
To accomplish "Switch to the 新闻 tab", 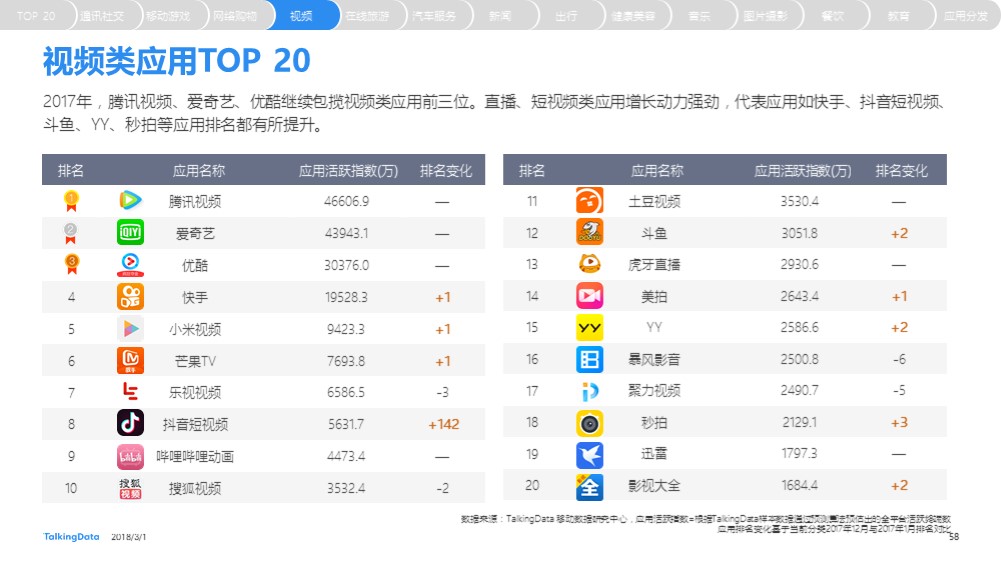I will pos(500,16).
